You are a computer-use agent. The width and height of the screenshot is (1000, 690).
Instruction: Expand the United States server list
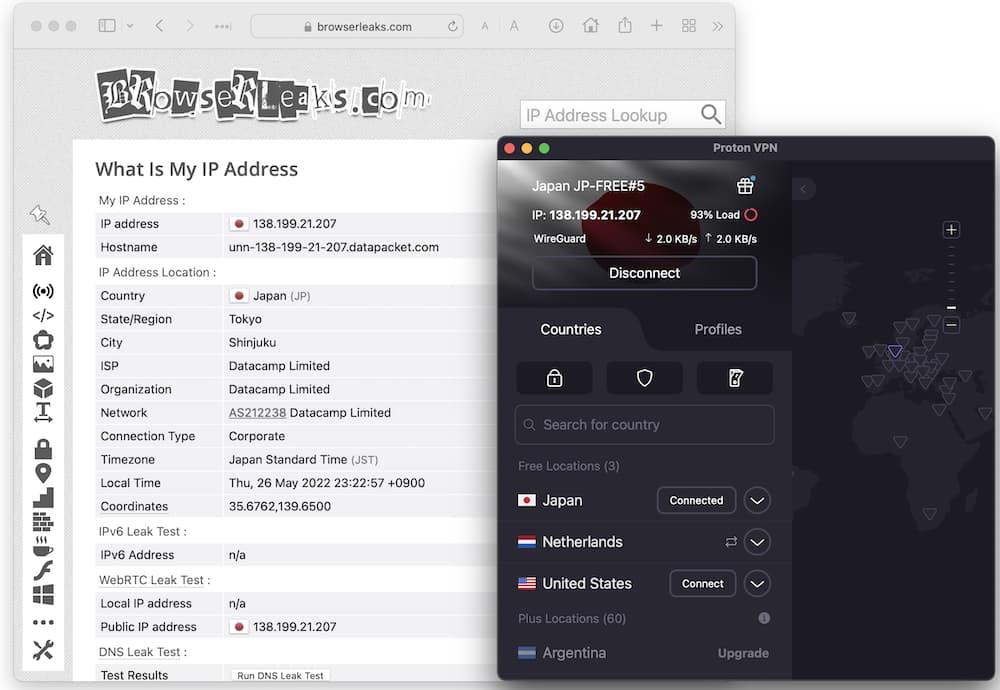(x=757, y=584)
